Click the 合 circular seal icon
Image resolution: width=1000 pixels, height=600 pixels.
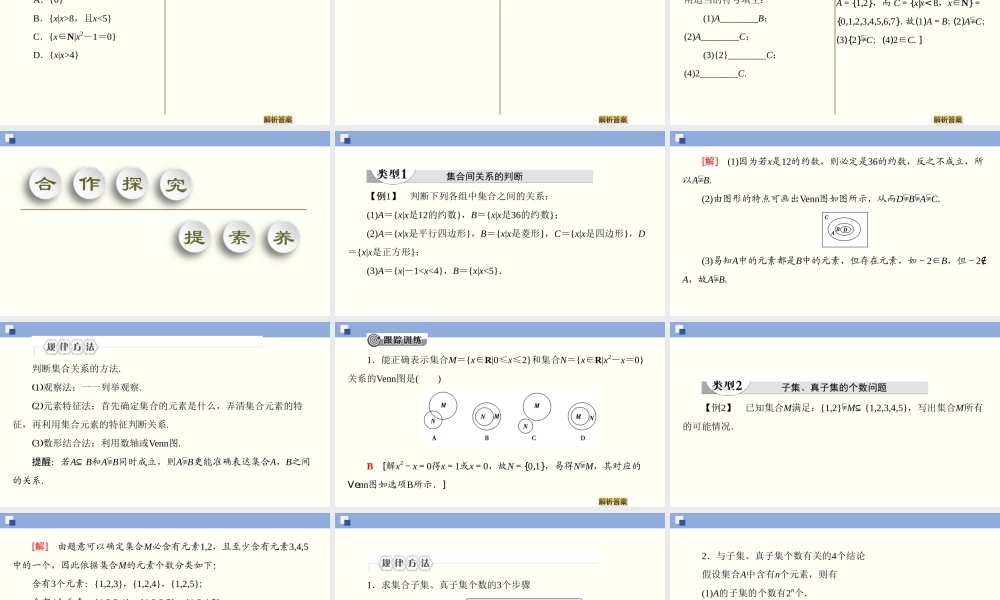pos(43,184)
